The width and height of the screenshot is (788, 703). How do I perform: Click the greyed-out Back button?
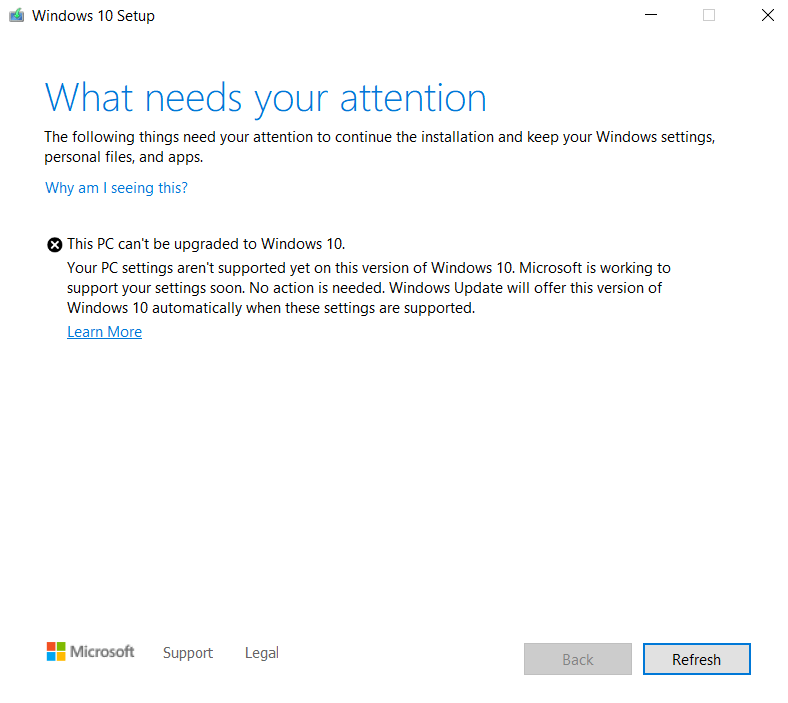coord(577,659)
